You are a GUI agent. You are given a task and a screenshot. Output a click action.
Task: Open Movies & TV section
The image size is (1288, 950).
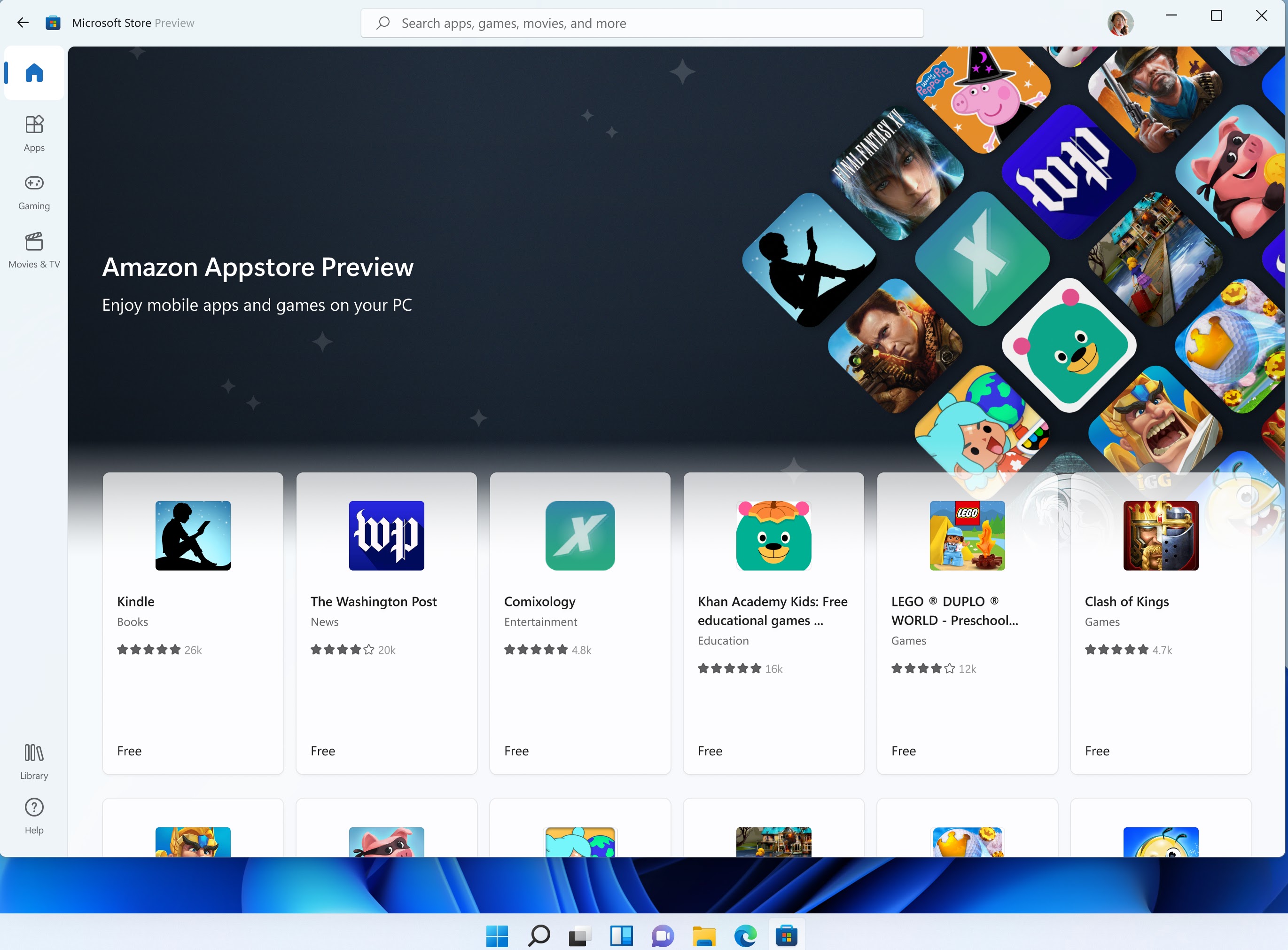[x=34, y=250]
